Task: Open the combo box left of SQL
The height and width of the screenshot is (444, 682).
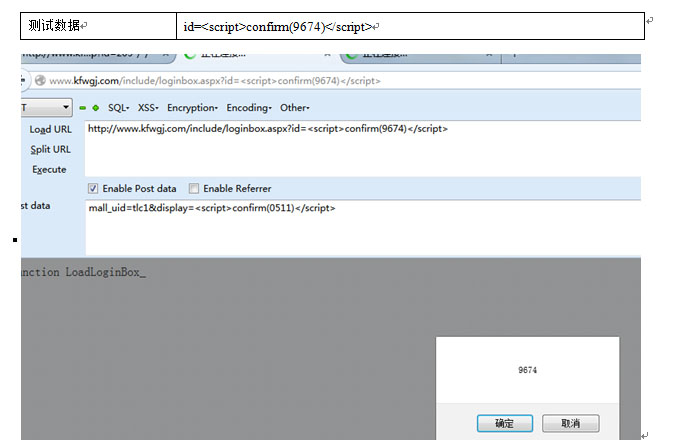Action: pos(47,107)
